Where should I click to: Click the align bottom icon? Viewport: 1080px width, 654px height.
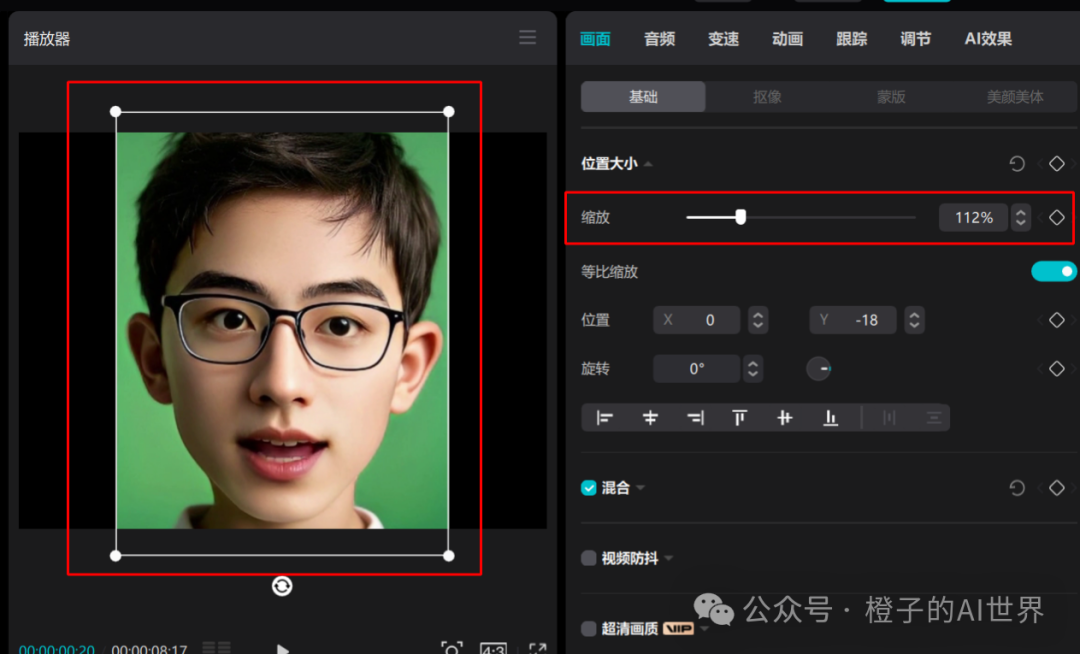click(830, 418)
